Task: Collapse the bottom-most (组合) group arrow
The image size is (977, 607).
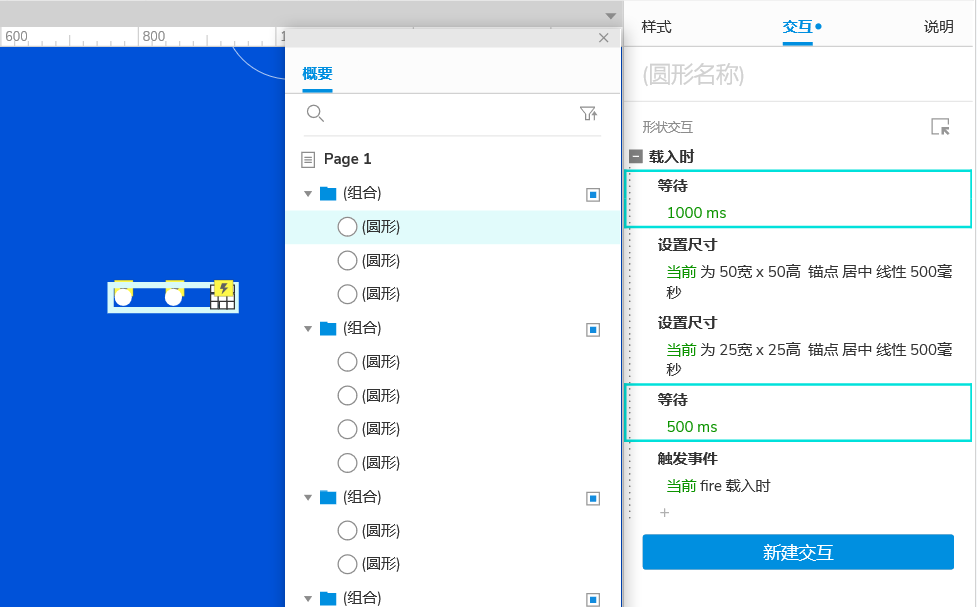Action: pyautogui.click(x=308, y=599)
